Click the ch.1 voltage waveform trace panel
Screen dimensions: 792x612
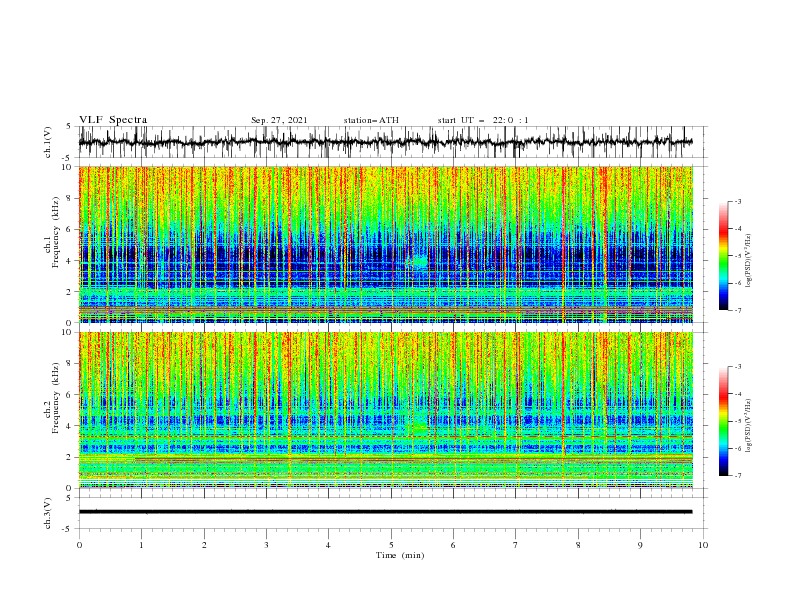(393, 142)
